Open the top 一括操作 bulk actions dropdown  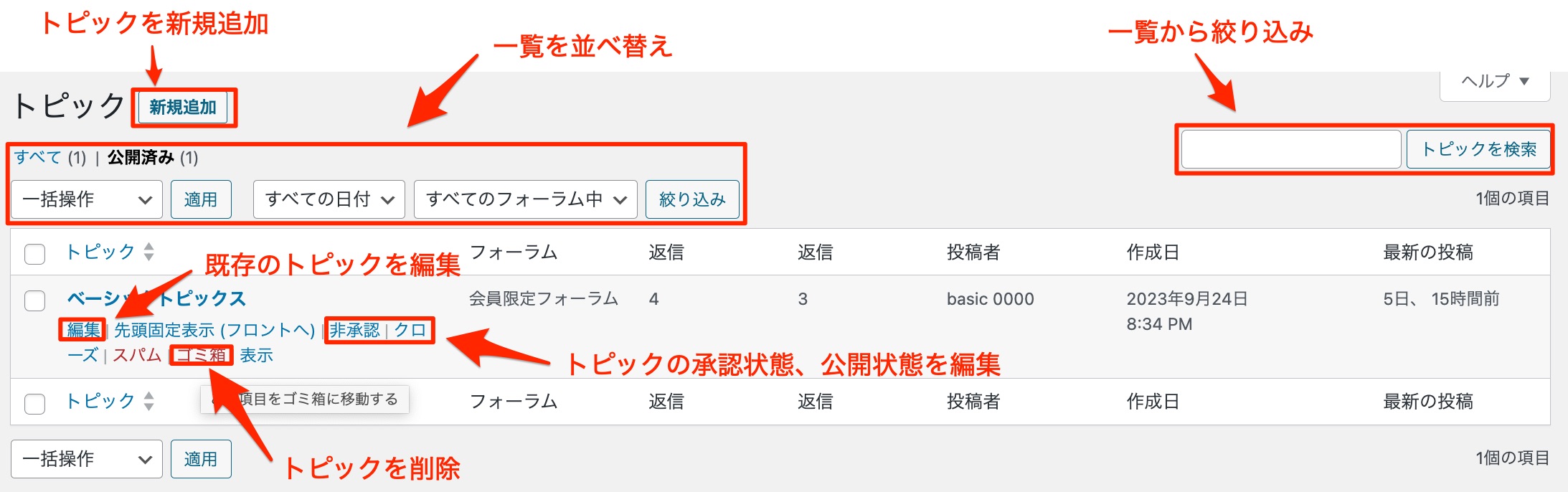point(87,199)
